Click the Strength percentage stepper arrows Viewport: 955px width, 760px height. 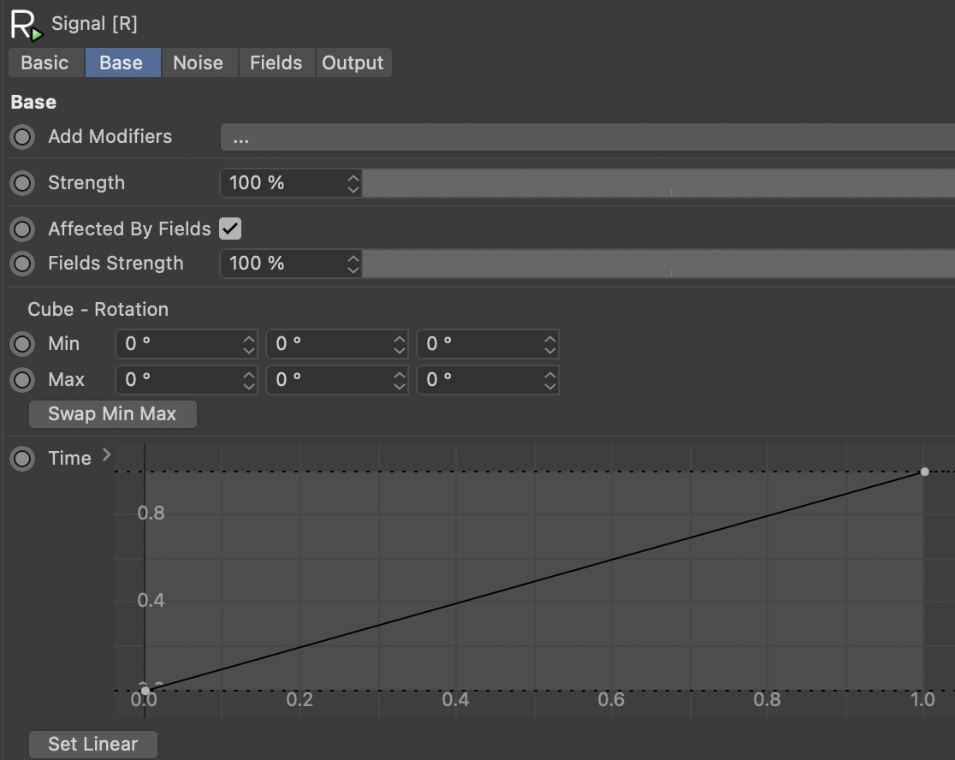[x=352, y=183]
